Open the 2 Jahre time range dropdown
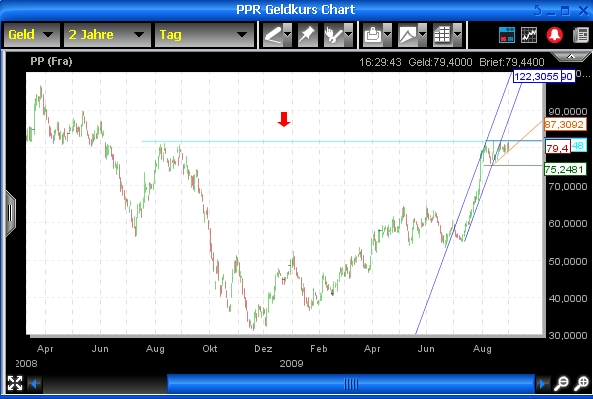 point(107,35)
